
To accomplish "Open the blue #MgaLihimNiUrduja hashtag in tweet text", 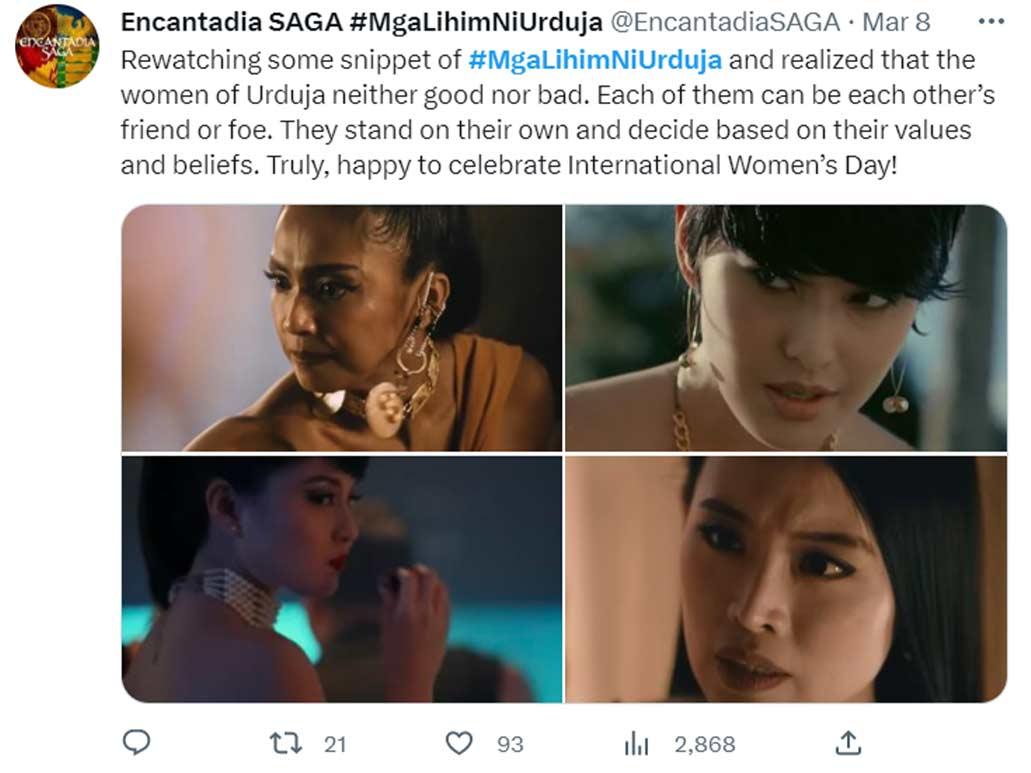I will [595, 59].
